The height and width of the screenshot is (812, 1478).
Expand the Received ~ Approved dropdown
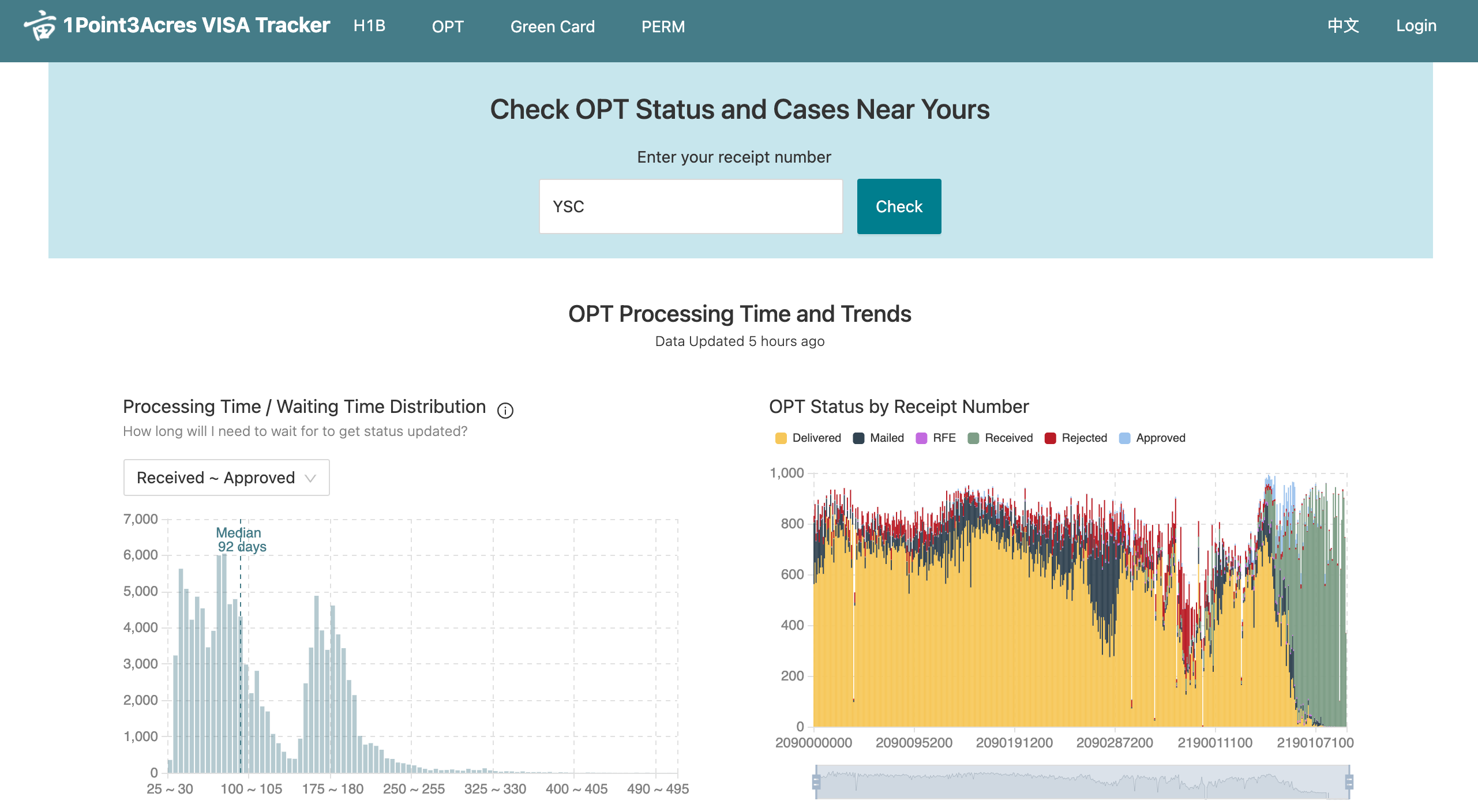click(x=226, y=478)
